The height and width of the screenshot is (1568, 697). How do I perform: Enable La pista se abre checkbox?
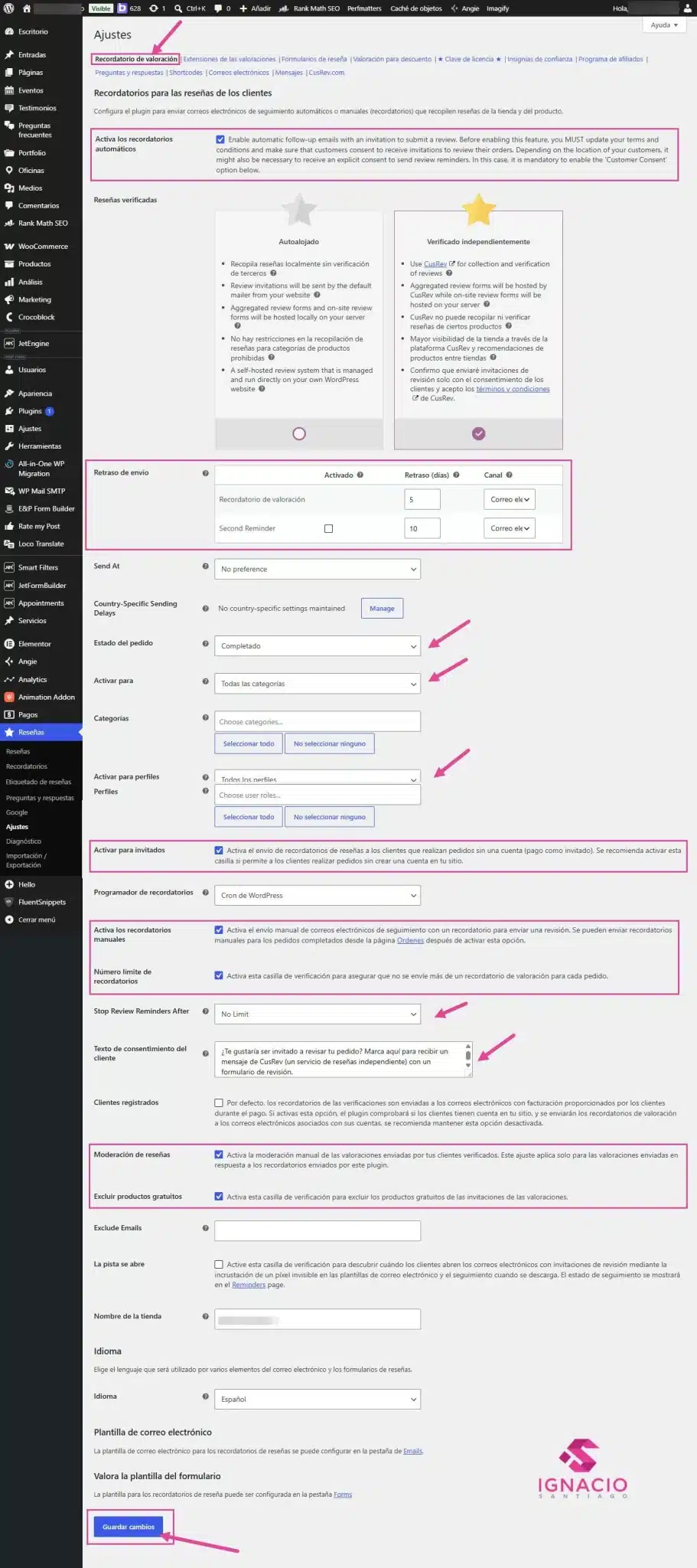219,1265
